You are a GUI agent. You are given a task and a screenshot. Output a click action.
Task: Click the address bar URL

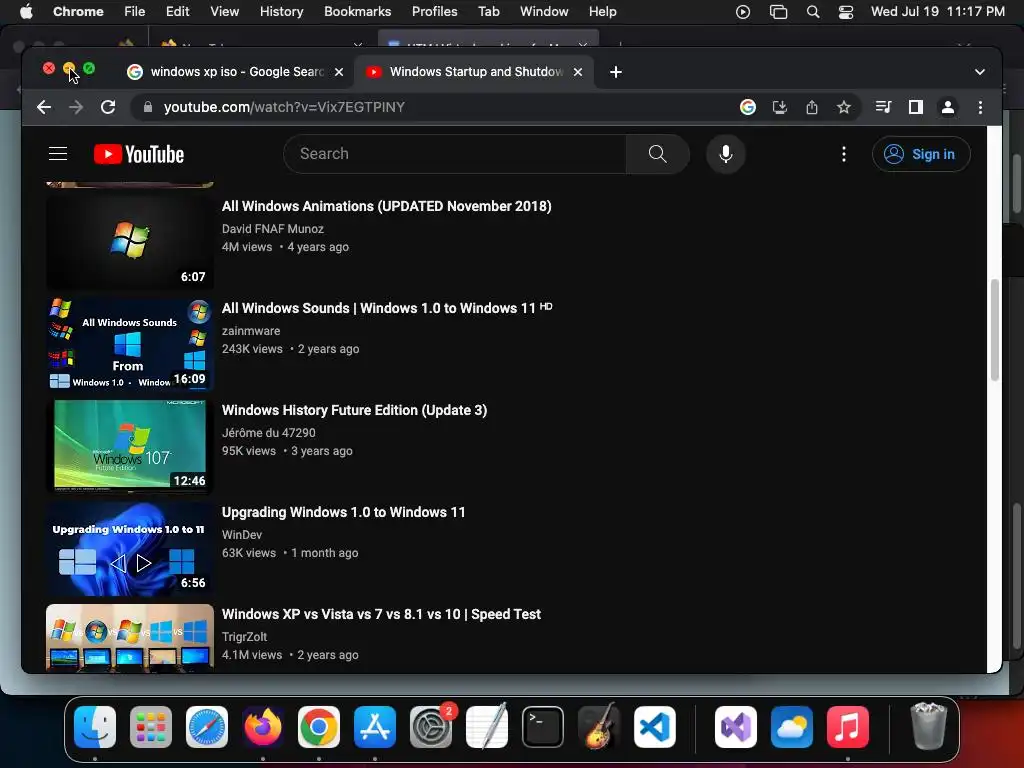[x=284, y=107]
